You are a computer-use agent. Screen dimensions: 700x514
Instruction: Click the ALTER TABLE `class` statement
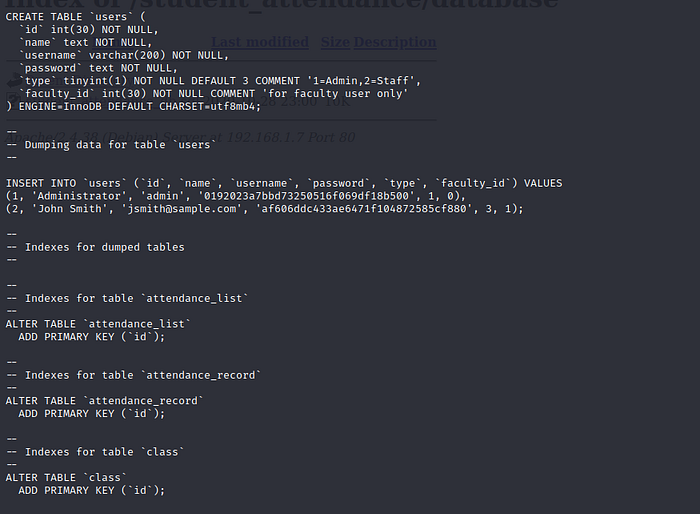point(66,477)
